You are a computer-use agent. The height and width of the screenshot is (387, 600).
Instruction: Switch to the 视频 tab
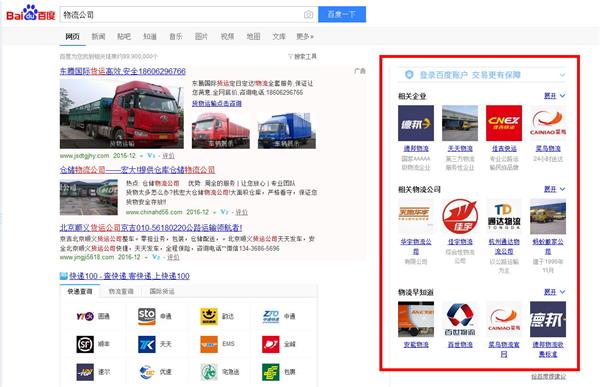point(227,36)
